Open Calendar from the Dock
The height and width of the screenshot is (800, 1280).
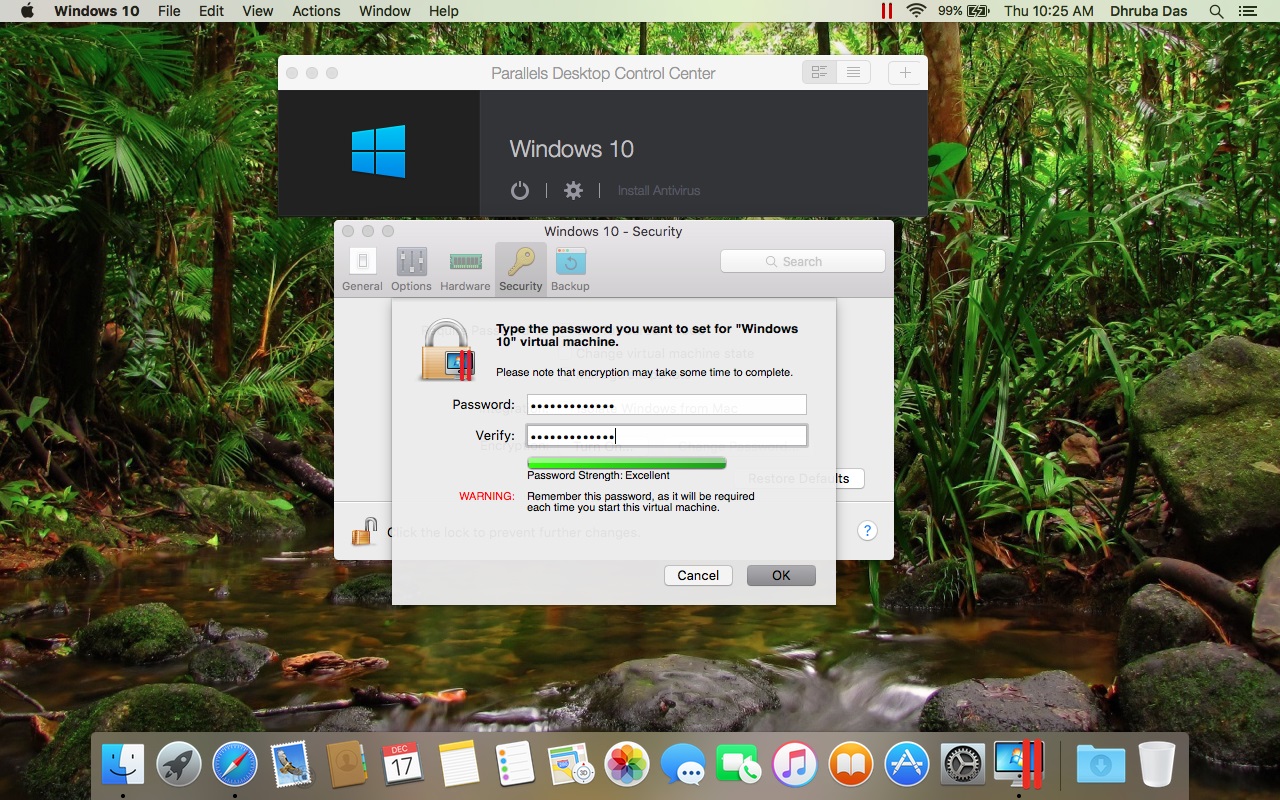[x=403, y=765]
